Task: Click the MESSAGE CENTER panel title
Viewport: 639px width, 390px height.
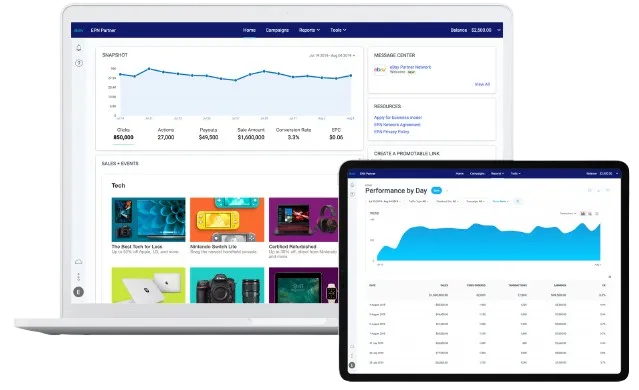Action: [394, 55]
